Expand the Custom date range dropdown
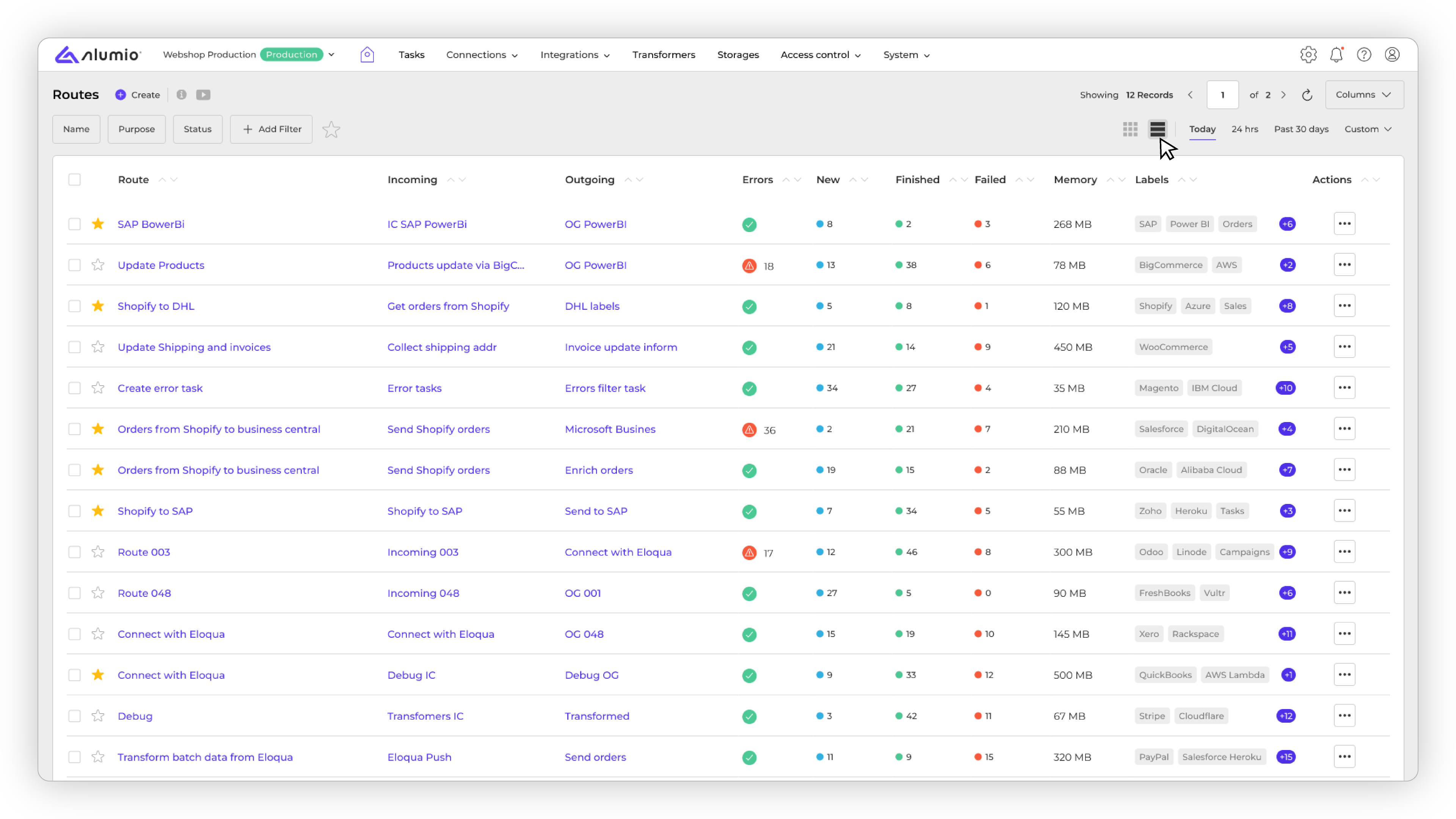Viewport: 1456px width, 819px height. coord(1367,129)
